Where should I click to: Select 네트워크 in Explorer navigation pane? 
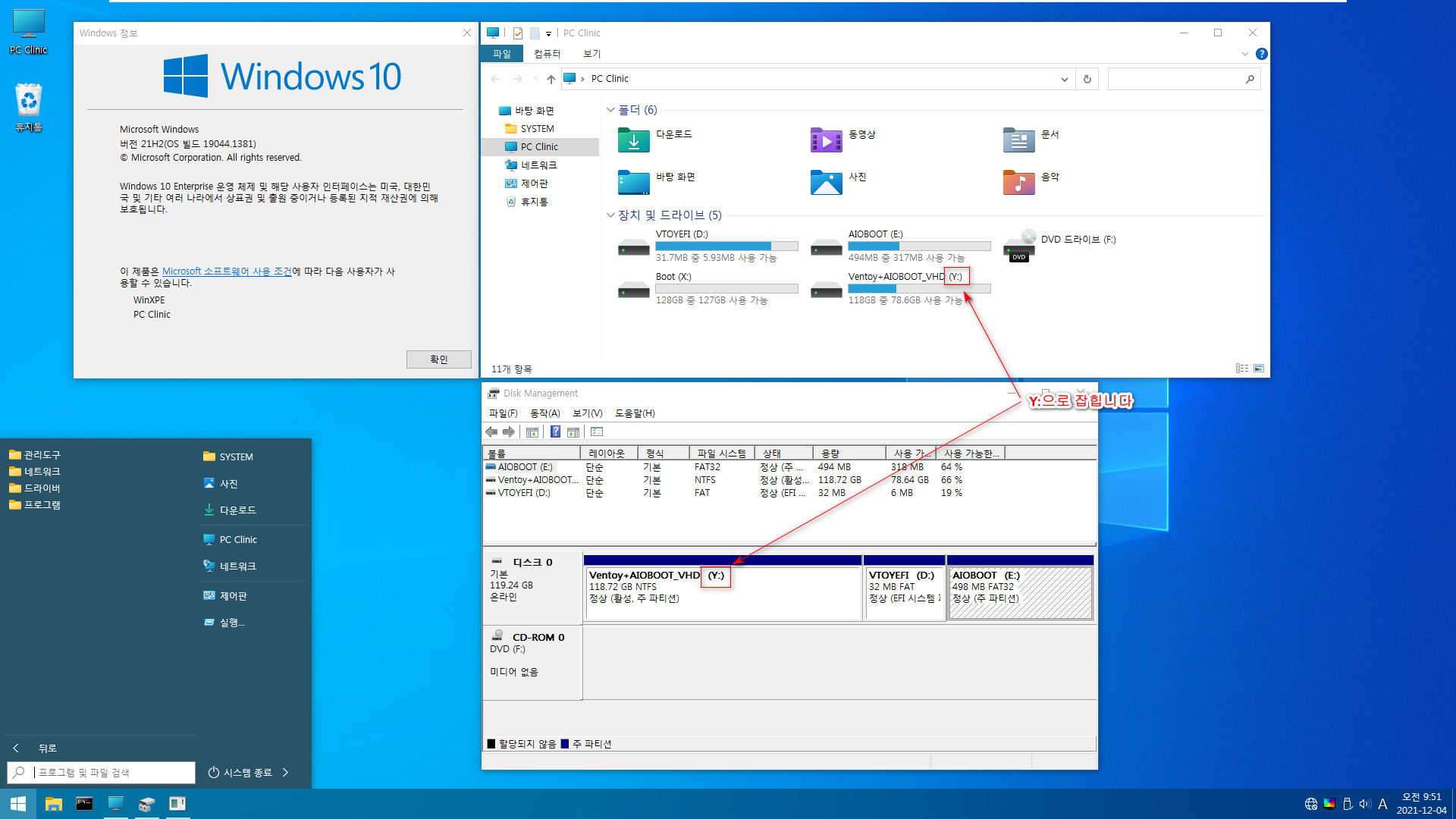tap(538, 165)
